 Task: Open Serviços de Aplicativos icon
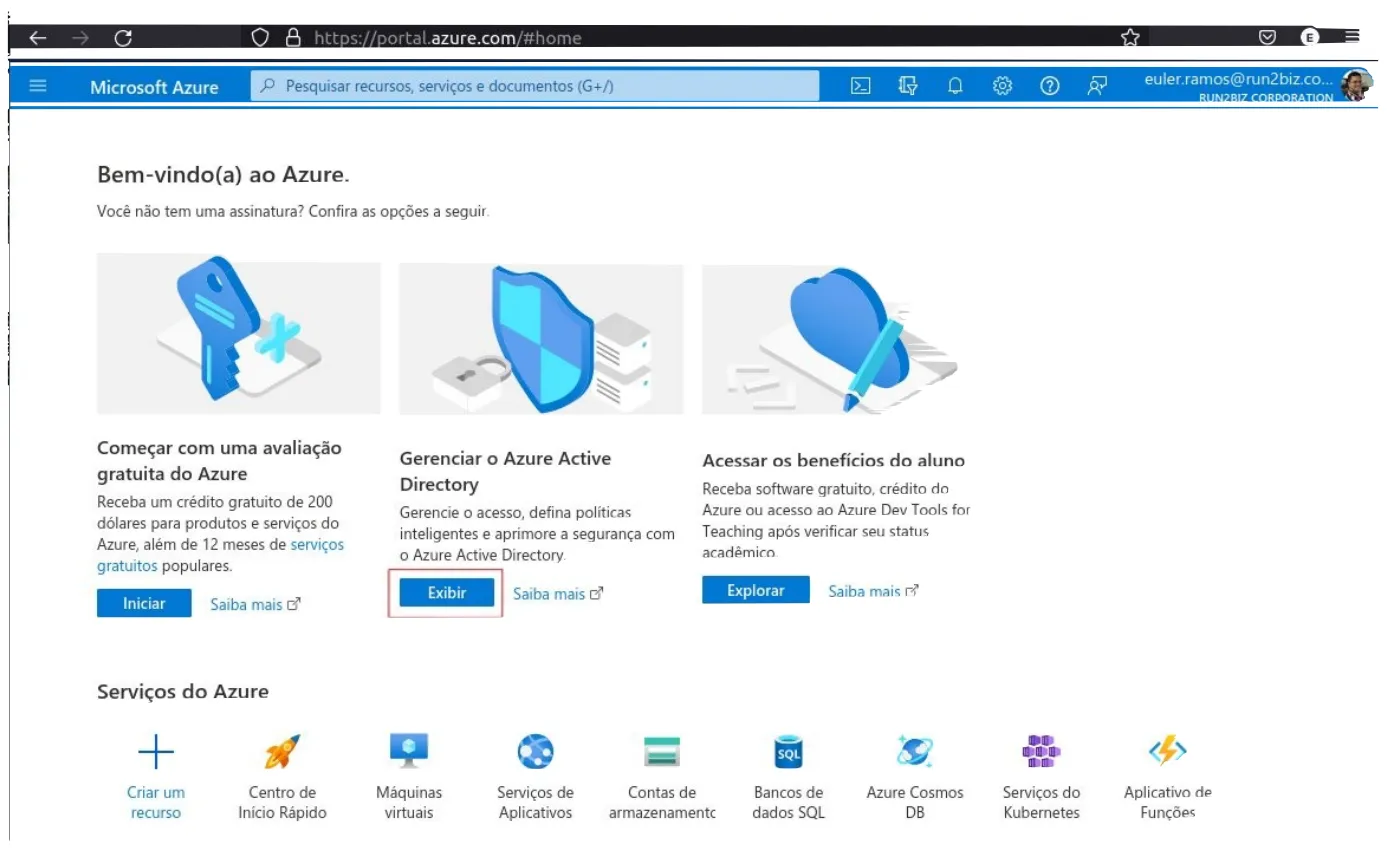click(x=535, y=752)
